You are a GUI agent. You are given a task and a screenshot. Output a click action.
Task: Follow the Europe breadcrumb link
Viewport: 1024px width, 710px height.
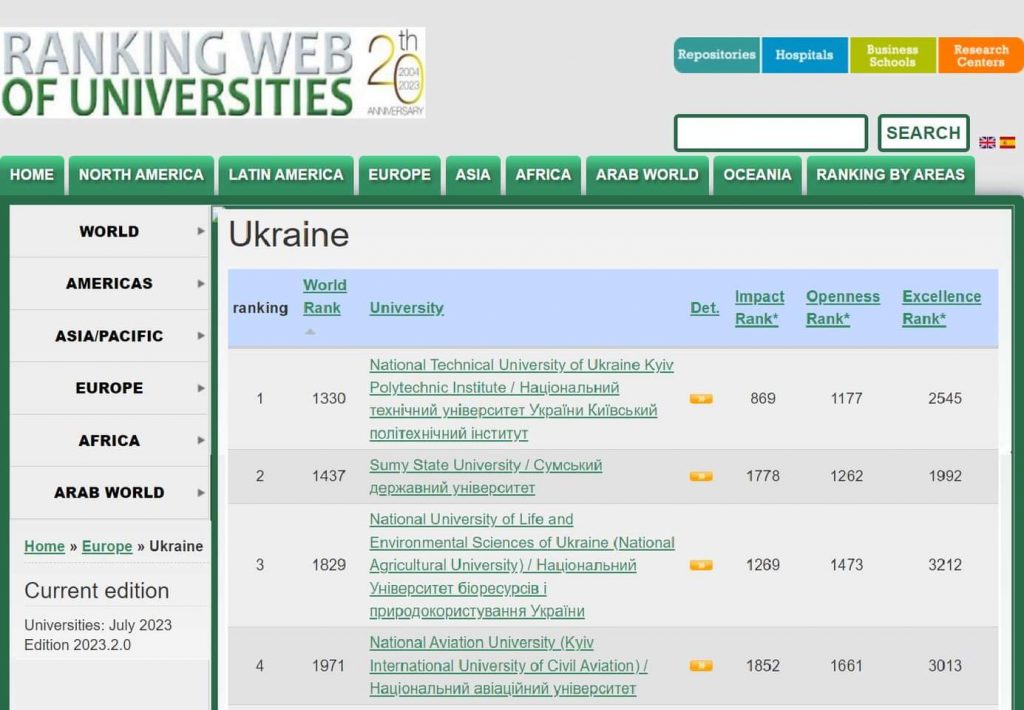click(x=107, y=546)
